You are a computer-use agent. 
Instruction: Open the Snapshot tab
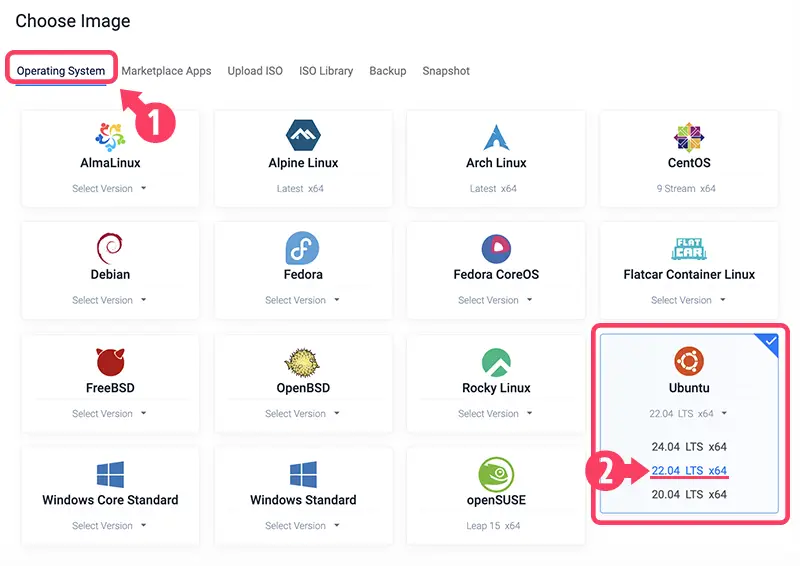446,71
